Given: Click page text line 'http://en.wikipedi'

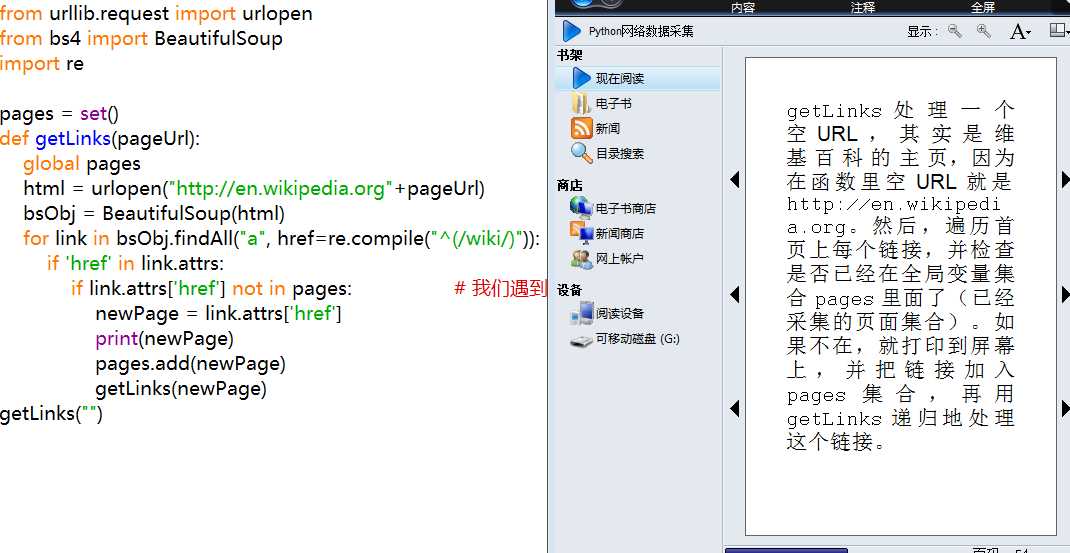Looking at the screenshot, I should (x=893, y=204).
